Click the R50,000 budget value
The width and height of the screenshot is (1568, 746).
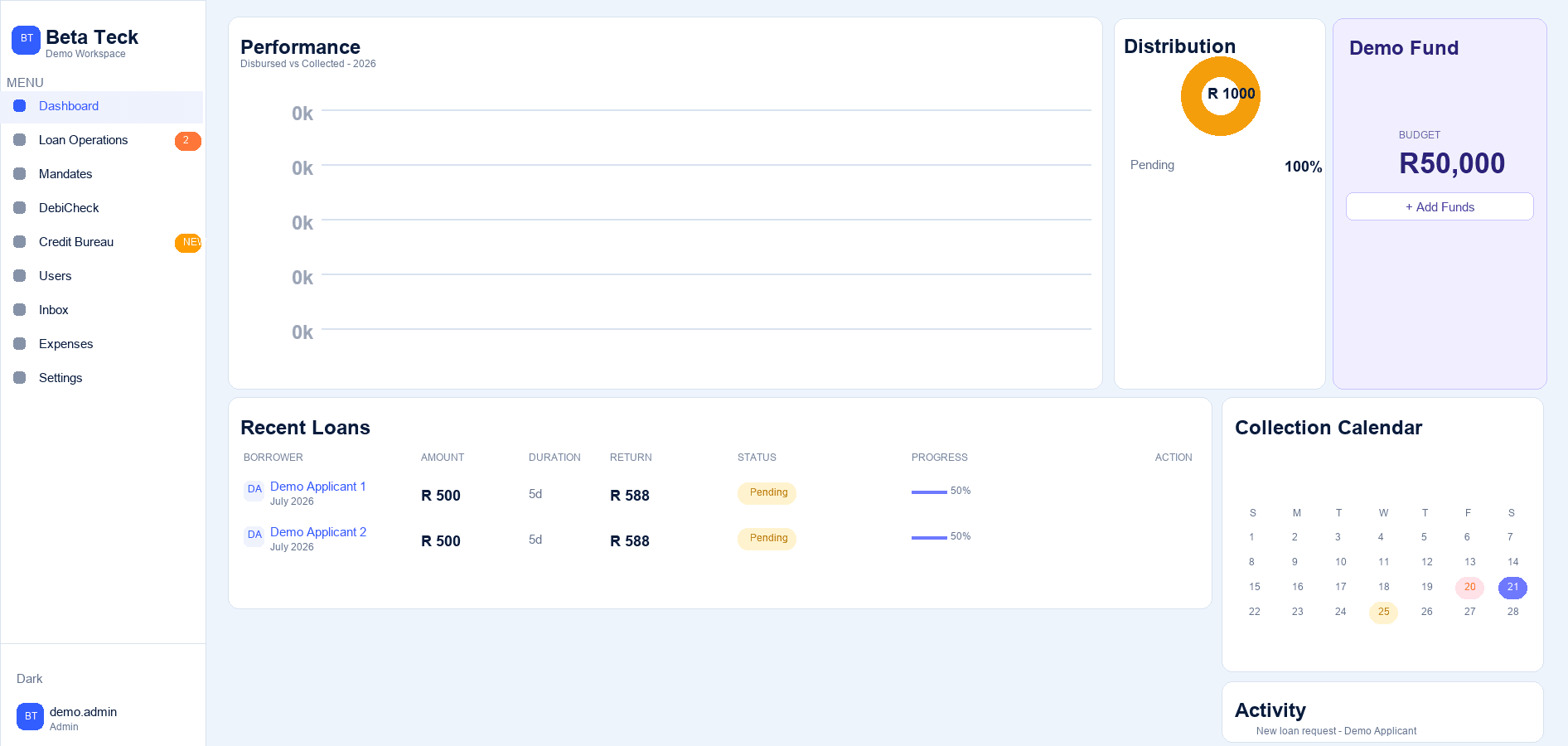[x=1452, y=164]
